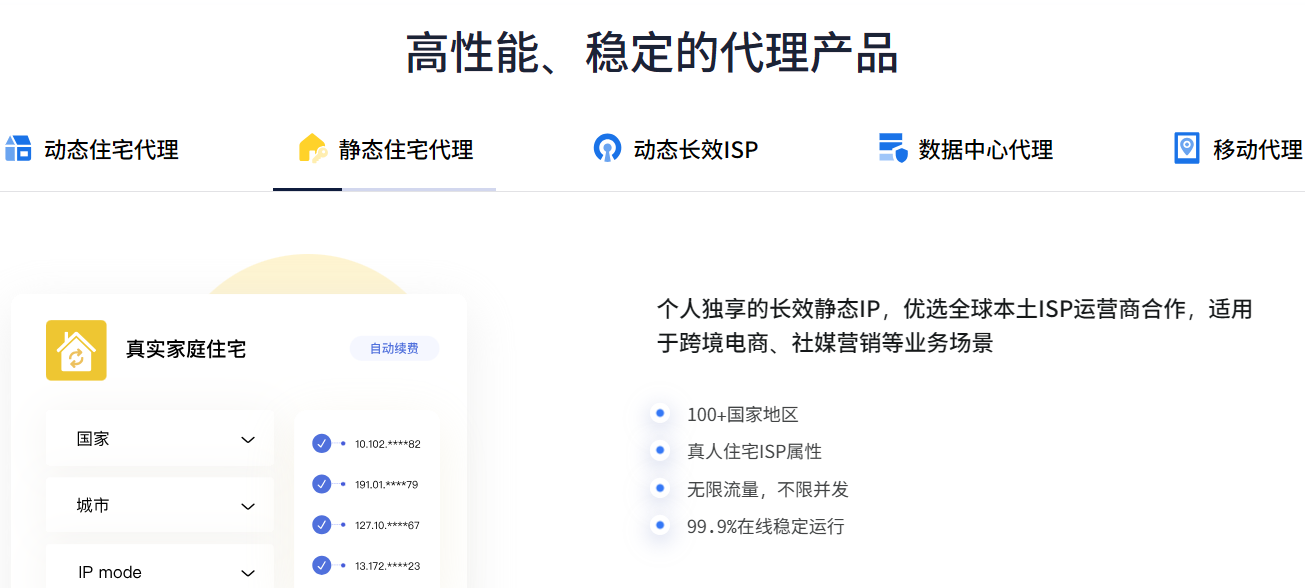The width and height of the screenshot is (1305, 588).
Task: Open the 动态长效ISP tab
Action: tap(676, 150)
